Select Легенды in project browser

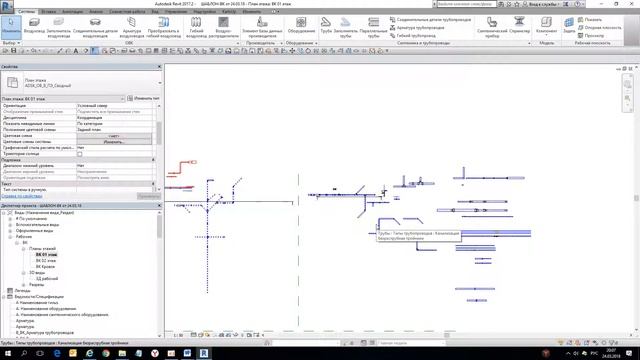coord(22,291)
